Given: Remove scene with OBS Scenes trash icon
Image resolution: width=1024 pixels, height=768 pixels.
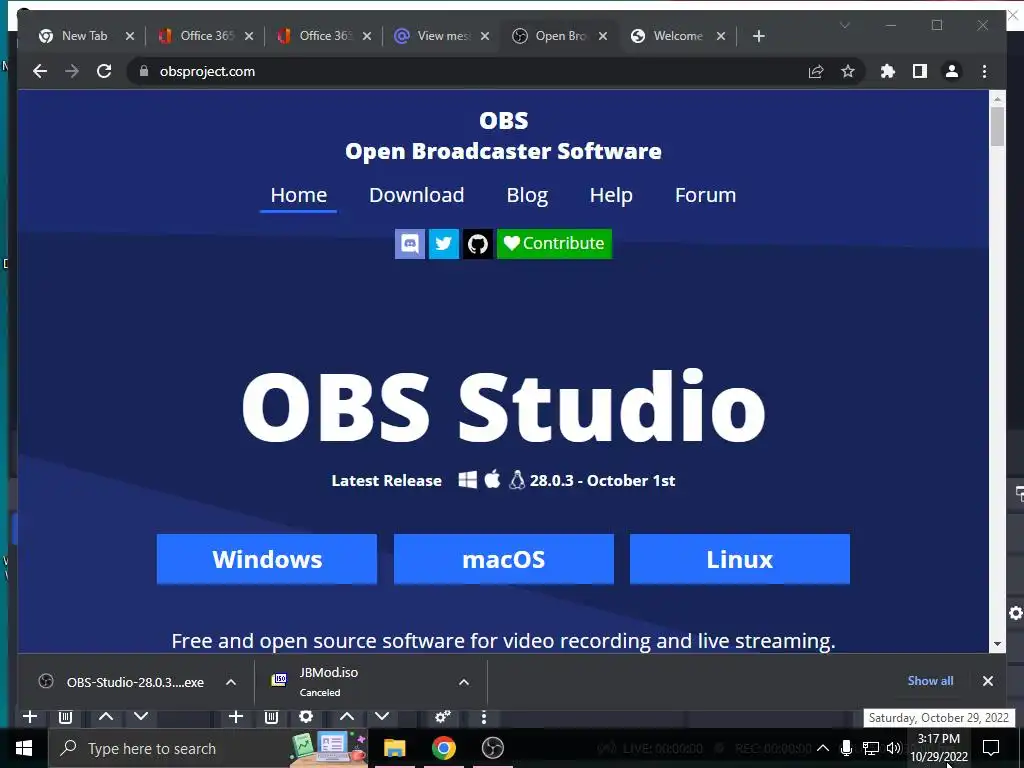Looking at the screenshot, I should tap(65, 716).
